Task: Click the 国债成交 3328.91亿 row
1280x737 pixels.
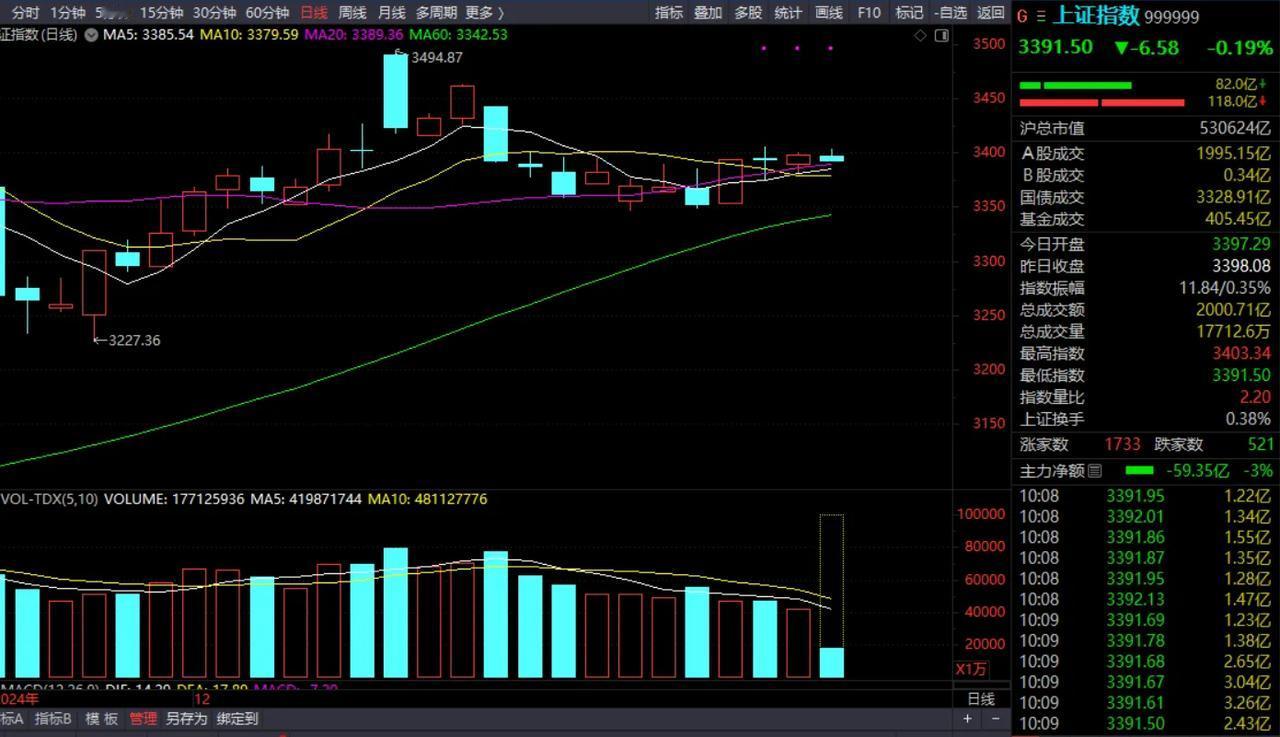Action: [1146, 197]
